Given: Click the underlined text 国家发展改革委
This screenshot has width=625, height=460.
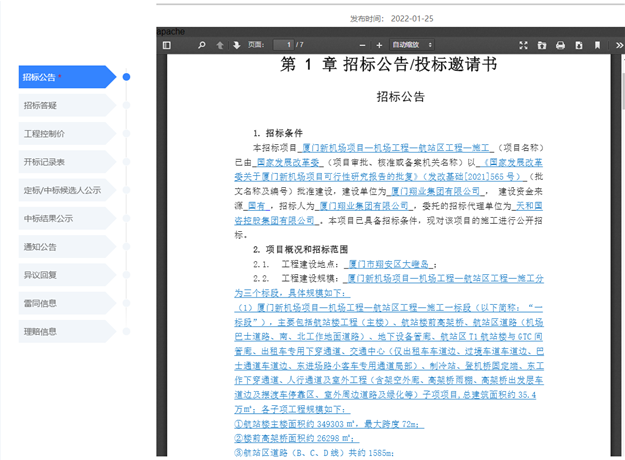Looking at the screenshot, I should pos(288,162).
